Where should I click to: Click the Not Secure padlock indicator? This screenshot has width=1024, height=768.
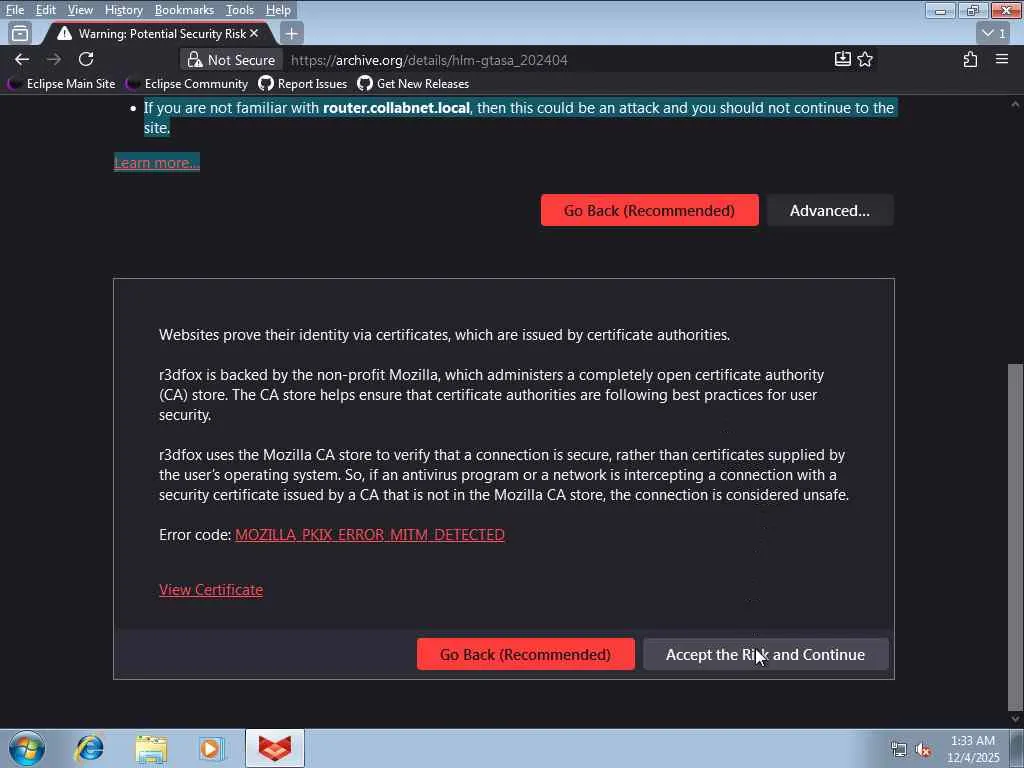click(231, 60)
